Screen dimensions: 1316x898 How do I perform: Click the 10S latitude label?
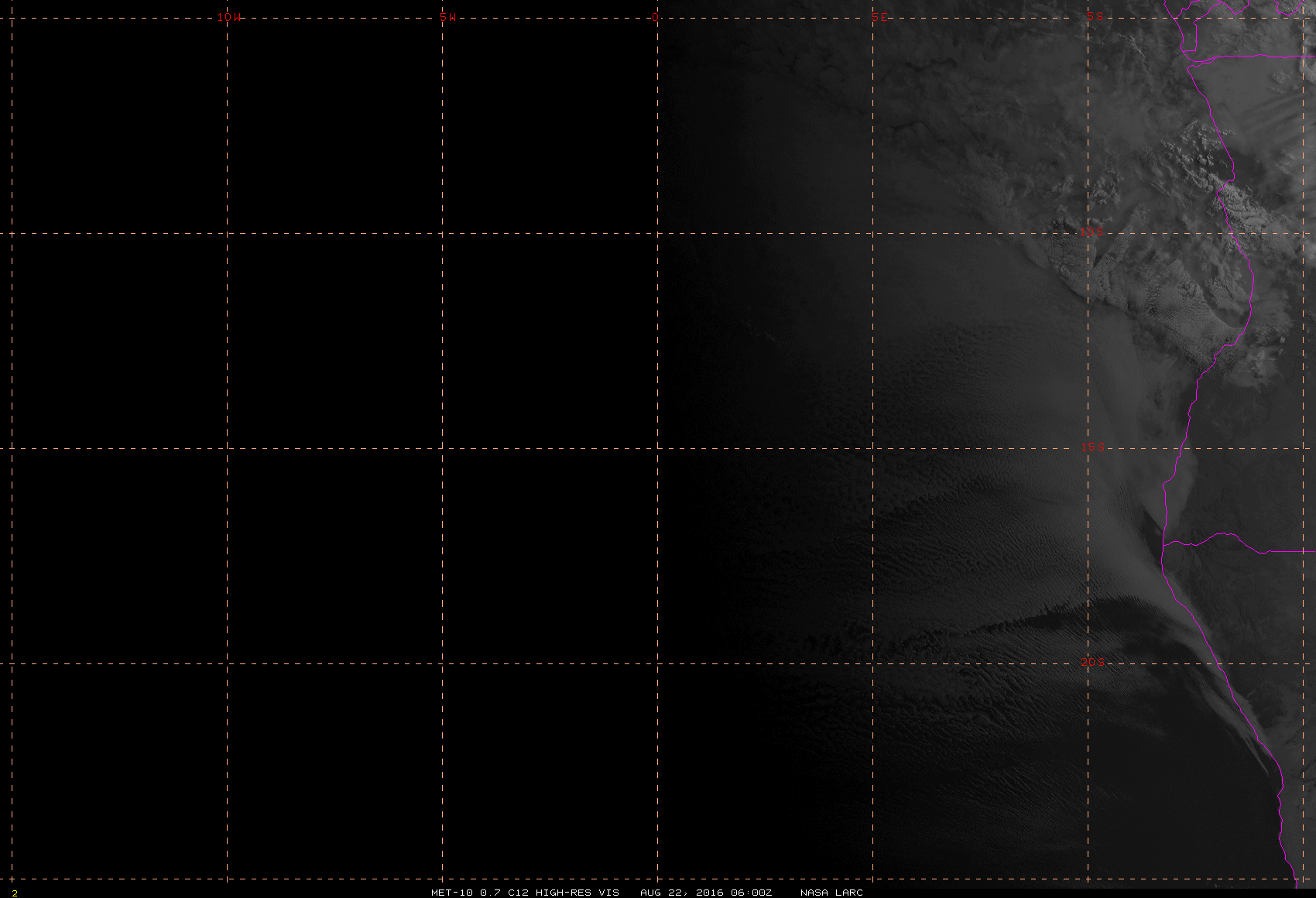coord(1092,231)
